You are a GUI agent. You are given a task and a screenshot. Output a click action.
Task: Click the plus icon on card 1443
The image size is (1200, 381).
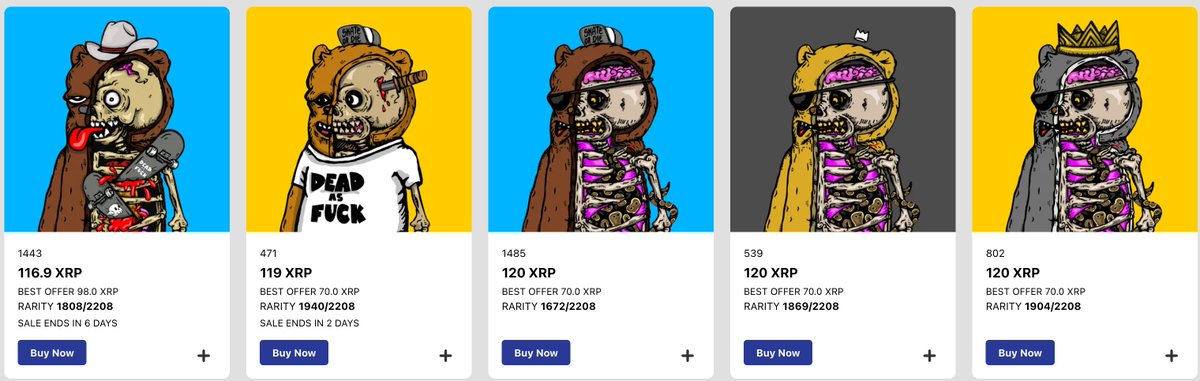click(x=204, y=355)
